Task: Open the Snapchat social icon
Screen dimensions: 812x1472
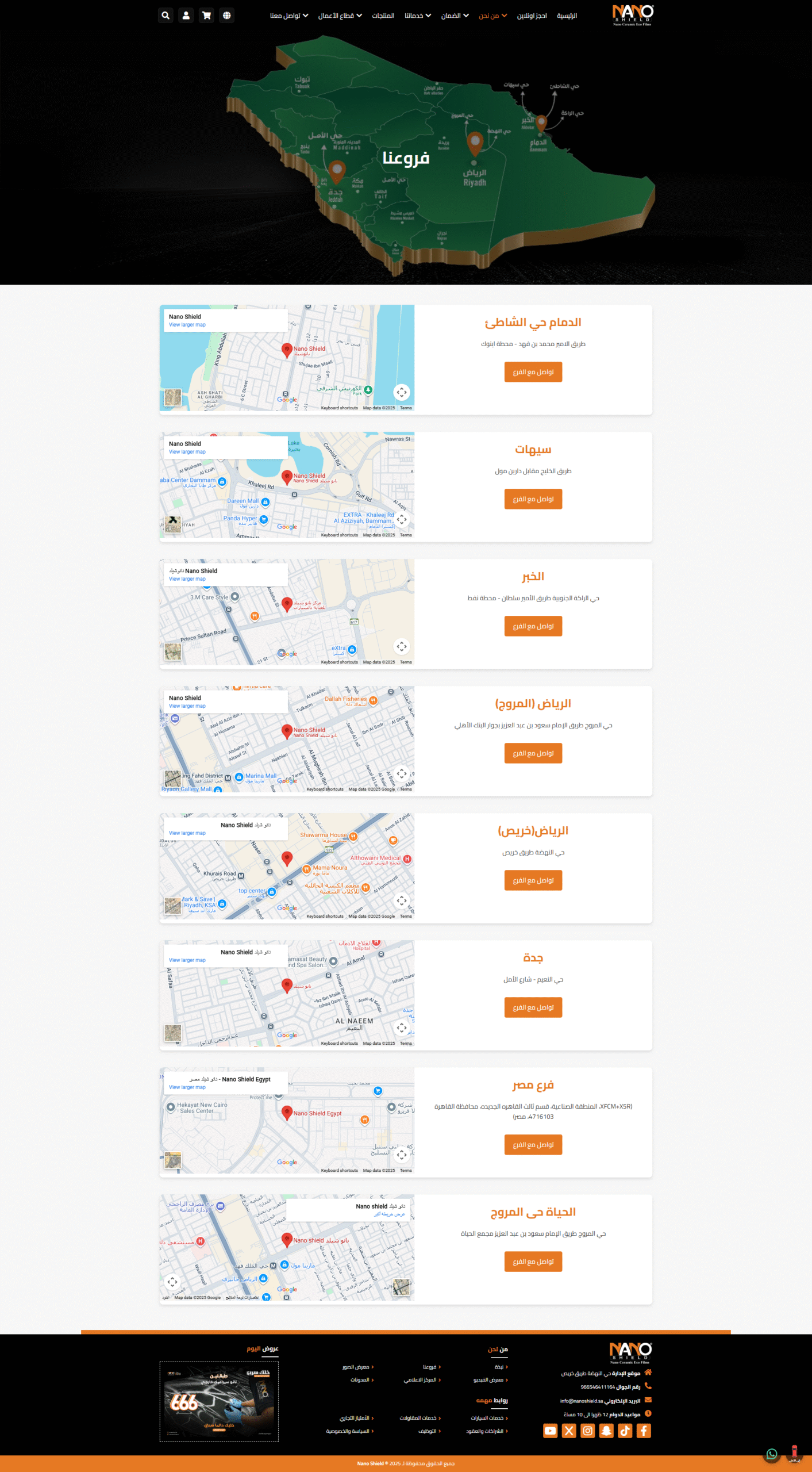Action: point(606,1431)
